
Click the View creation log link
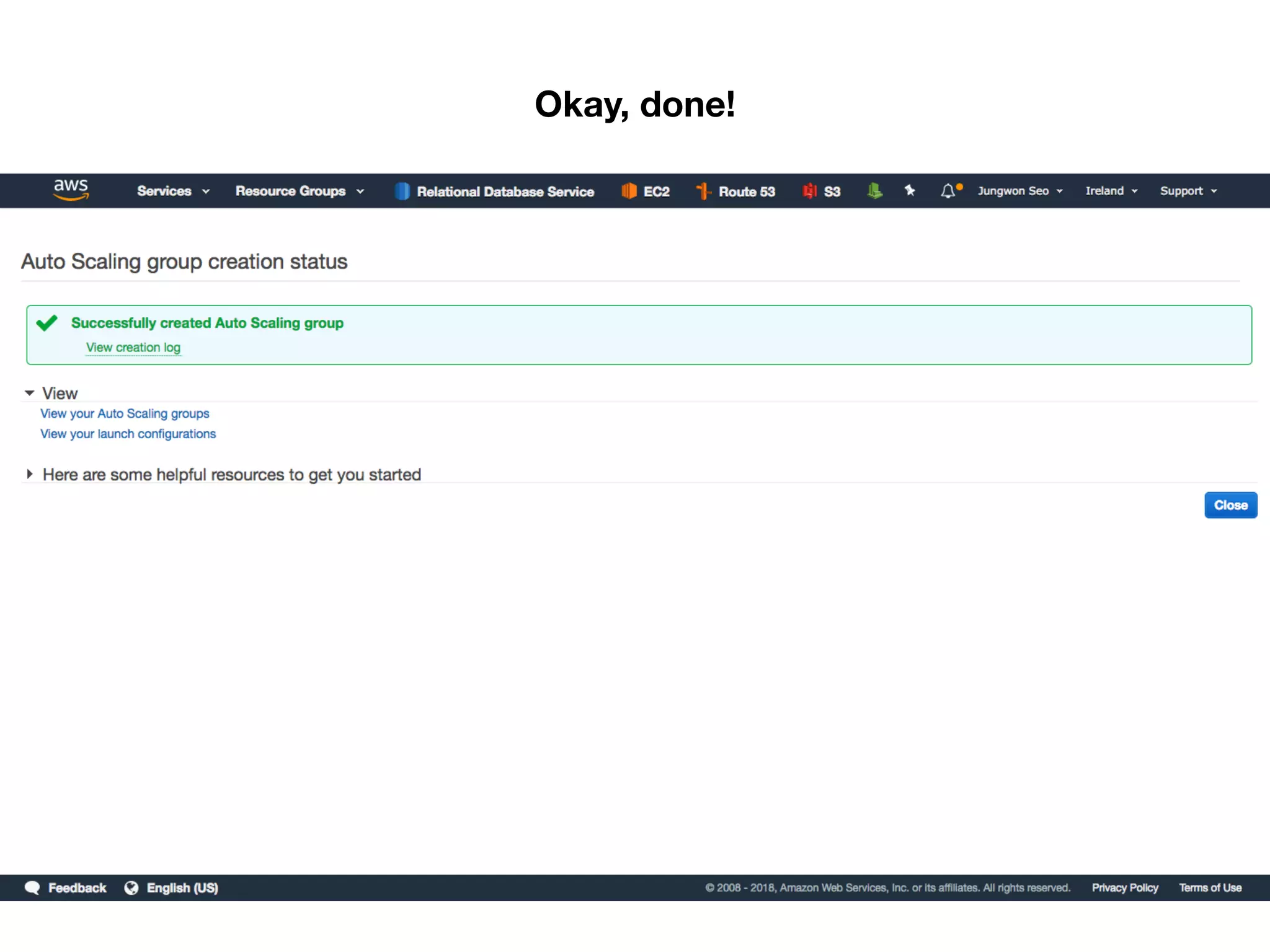[133, 348]
